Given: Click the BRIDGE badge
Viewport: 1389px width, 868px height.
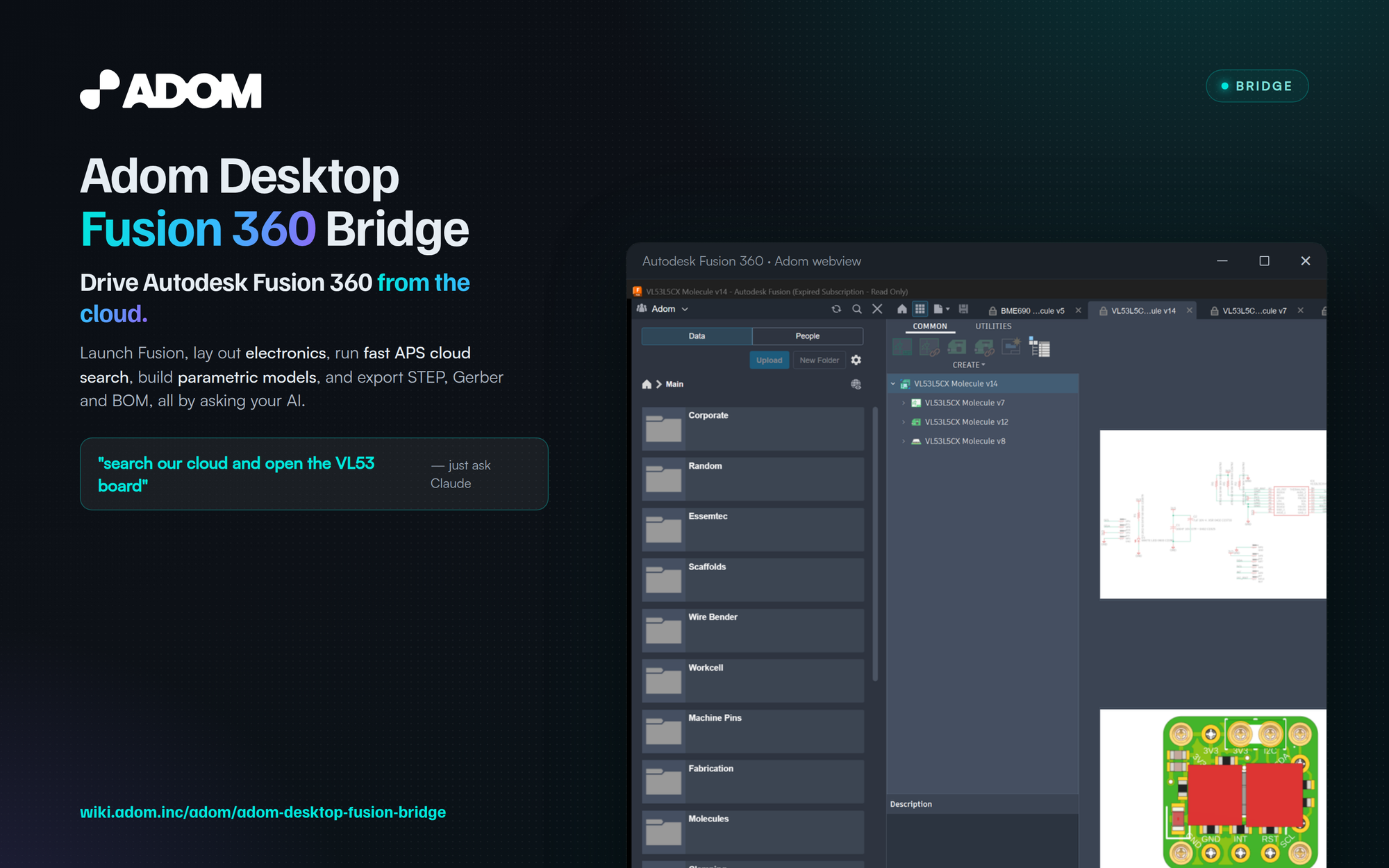Looking at the screenshot, I should pyautogui.click(x=1257, y=86).
